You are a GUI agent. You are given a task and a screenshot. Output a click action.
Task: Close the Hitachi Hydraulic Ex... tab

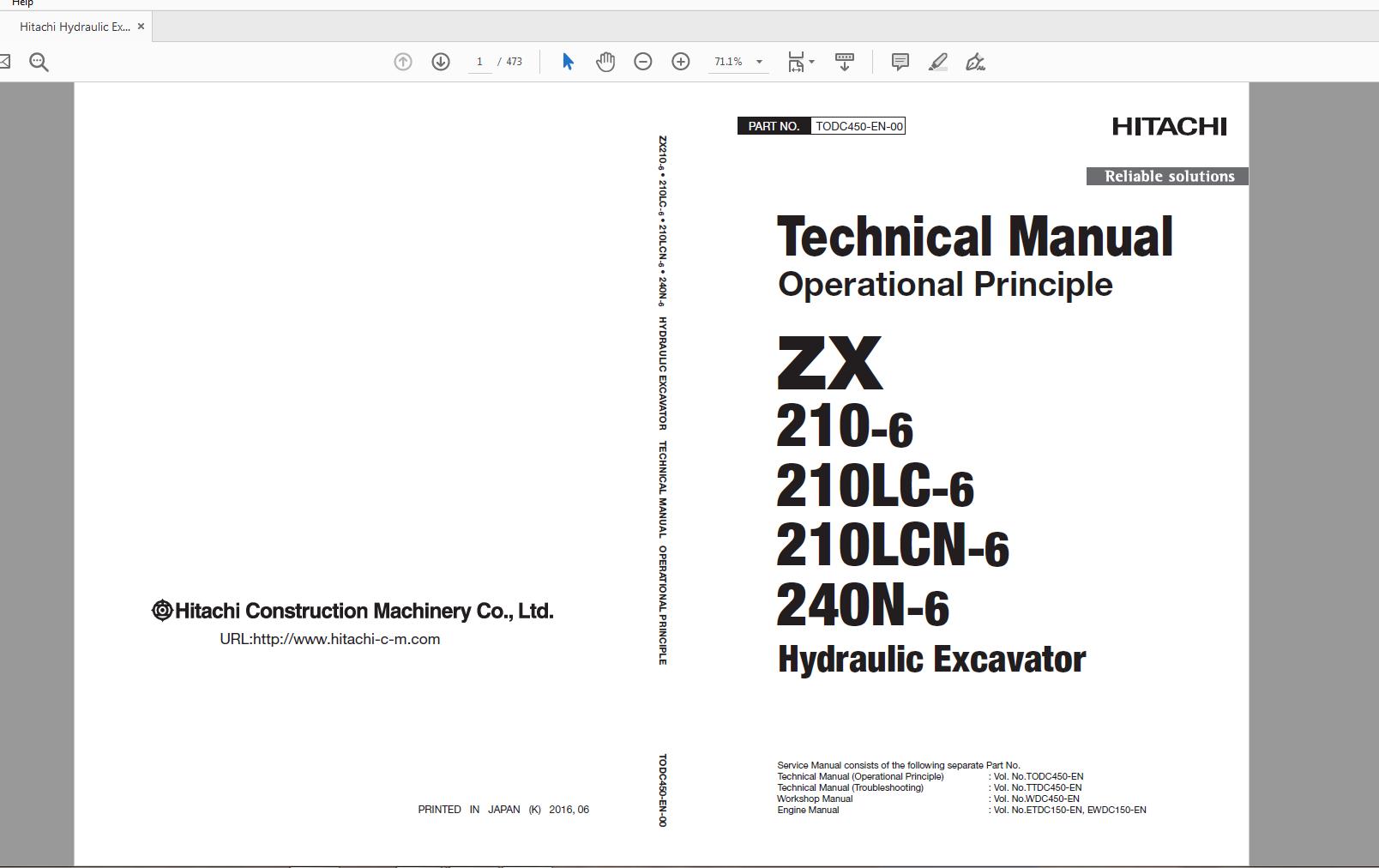point(142,27)
